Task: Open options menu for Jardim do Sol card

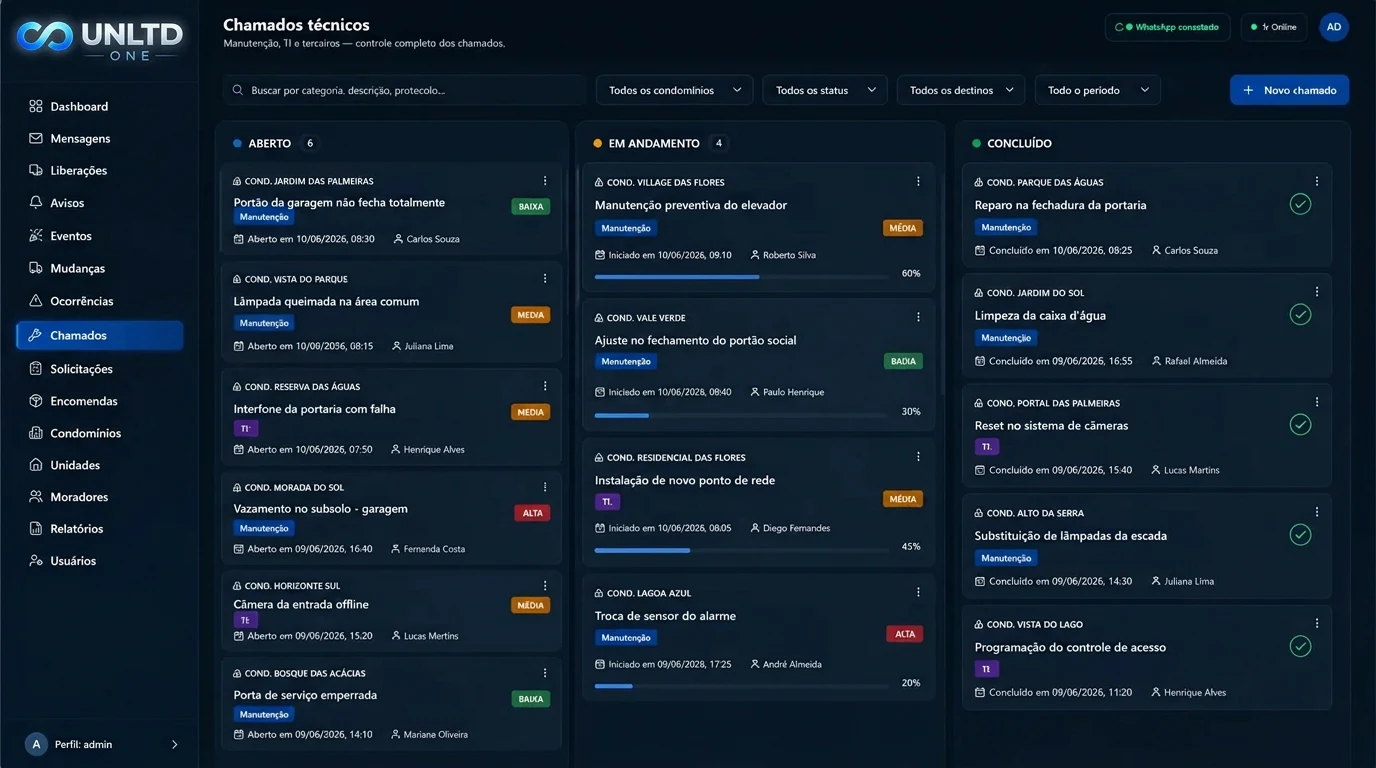Action: point(1316,292)
